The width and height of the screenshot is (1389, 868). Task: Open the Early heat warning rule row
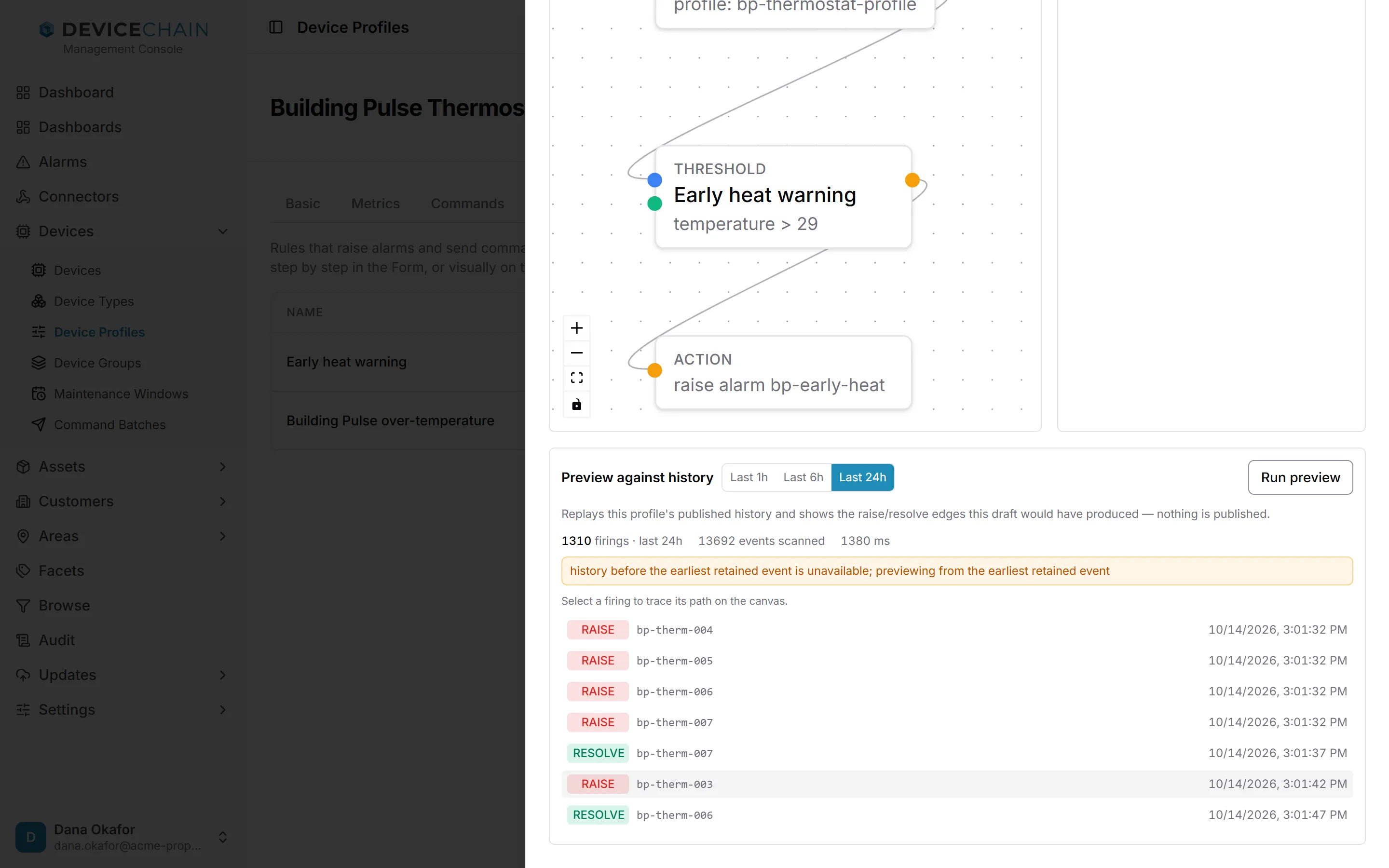tap(397, 362)
